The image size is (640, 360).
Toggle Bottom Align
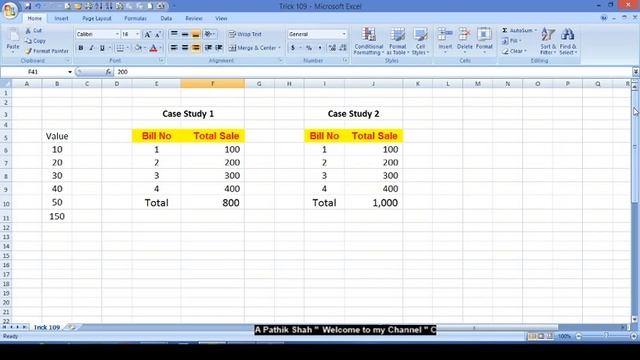(196, 34)
